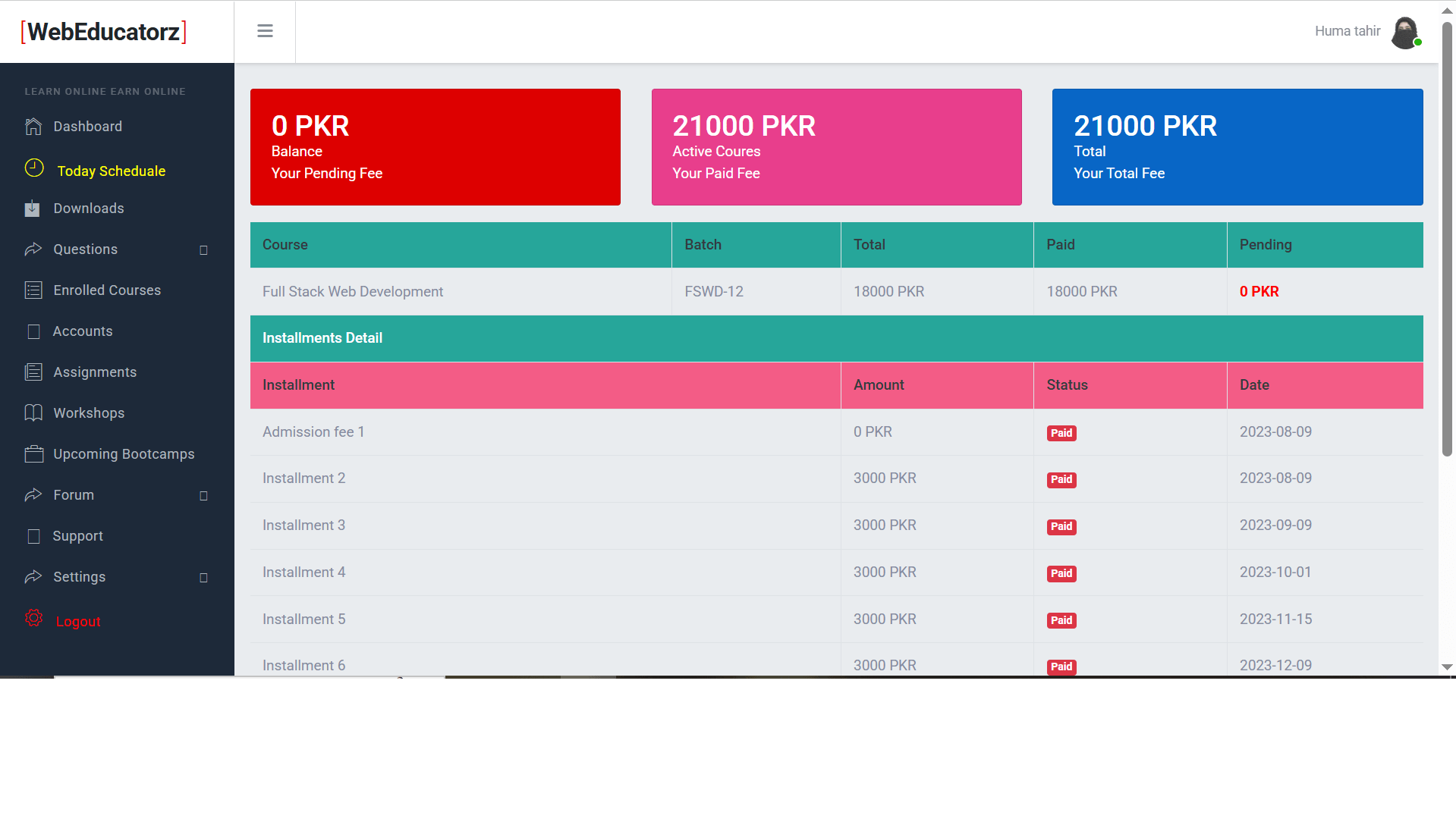The width and height of the screenshot is (1456, 825).
Task: Click the red '0 PKR' pending value
Action: coord(1259,292)
